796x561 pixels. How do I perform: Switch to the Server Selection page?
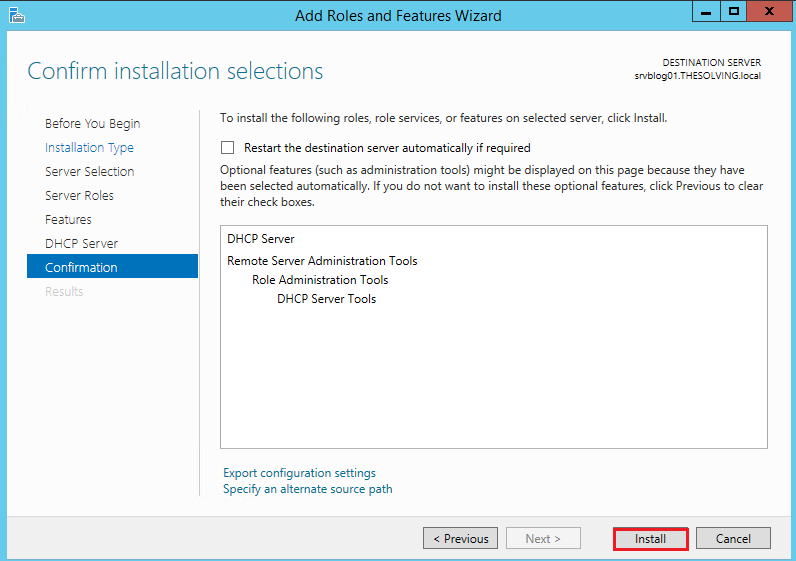[x=89, y=172]
